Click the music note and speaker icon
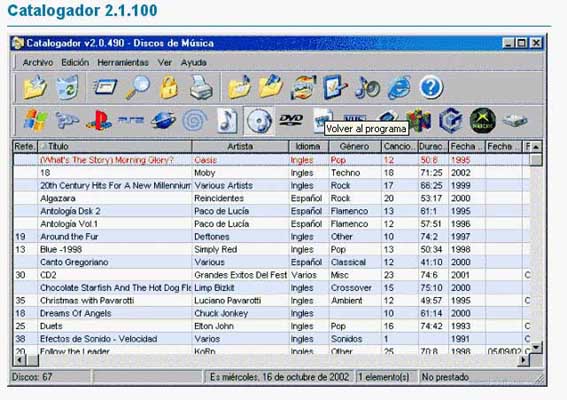This screenshot has width=567, height=400. [367, 88]
